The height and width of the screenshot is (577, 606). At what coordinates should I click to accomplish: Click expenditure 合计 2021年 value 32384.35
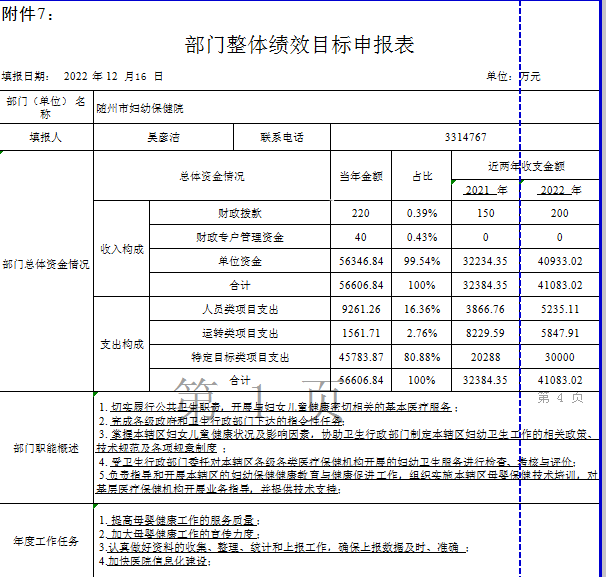click(485, 380)
